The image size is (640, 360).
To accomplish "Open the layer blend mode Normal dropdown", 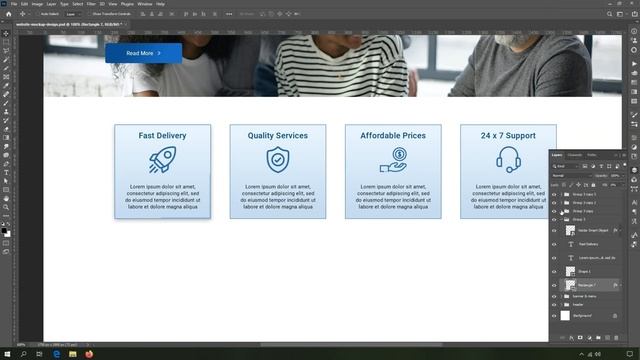I will (x=571, y=176).
